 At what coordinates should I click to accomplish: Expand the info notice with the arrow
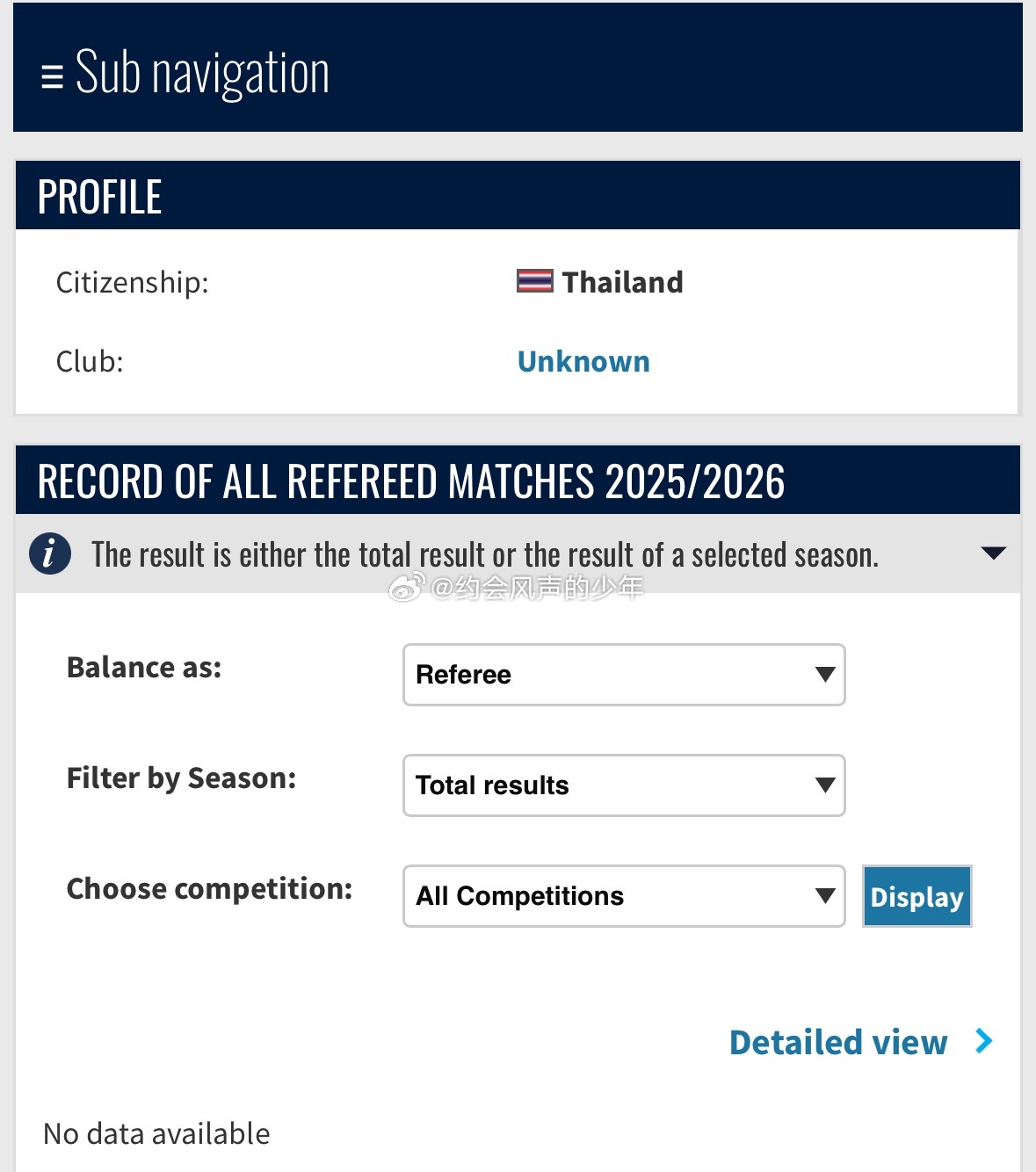click(x=993, y=553)
